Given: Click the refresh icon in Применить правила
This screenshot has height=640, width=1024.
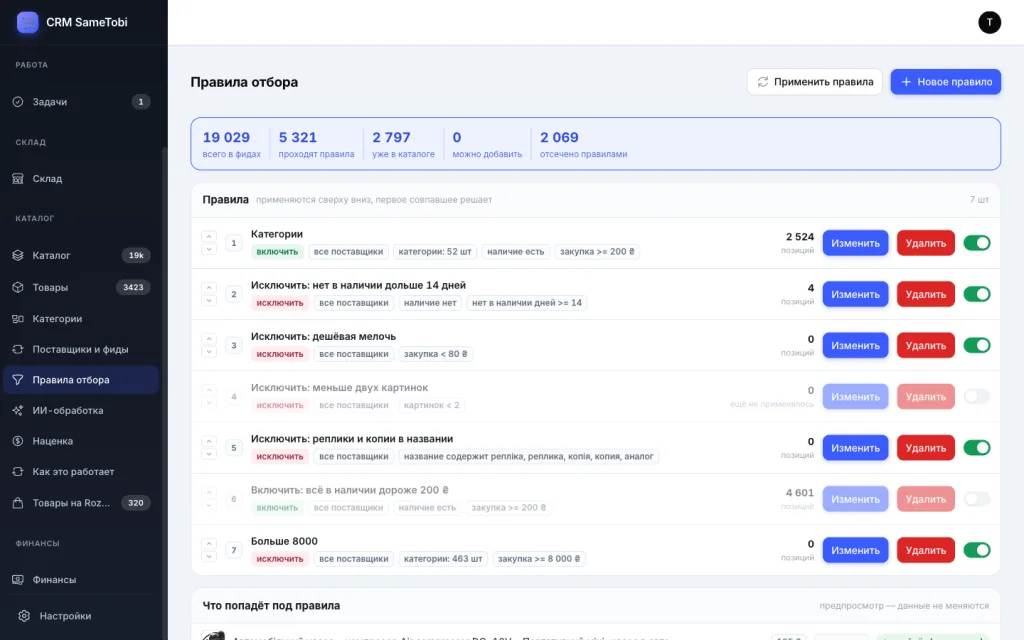Looking at the screenshot, I should (x=762, y=82).
